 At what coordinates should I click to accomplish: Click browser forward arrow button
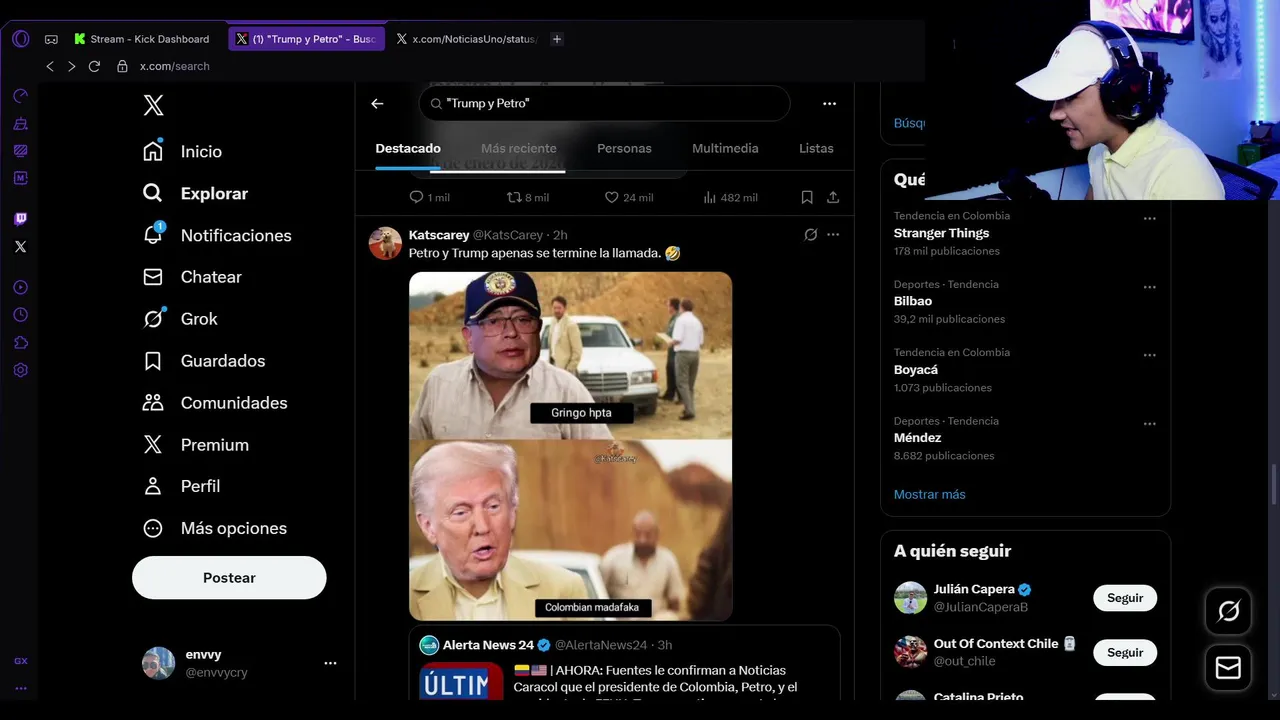pyautogui.click(x=72, y=66)
